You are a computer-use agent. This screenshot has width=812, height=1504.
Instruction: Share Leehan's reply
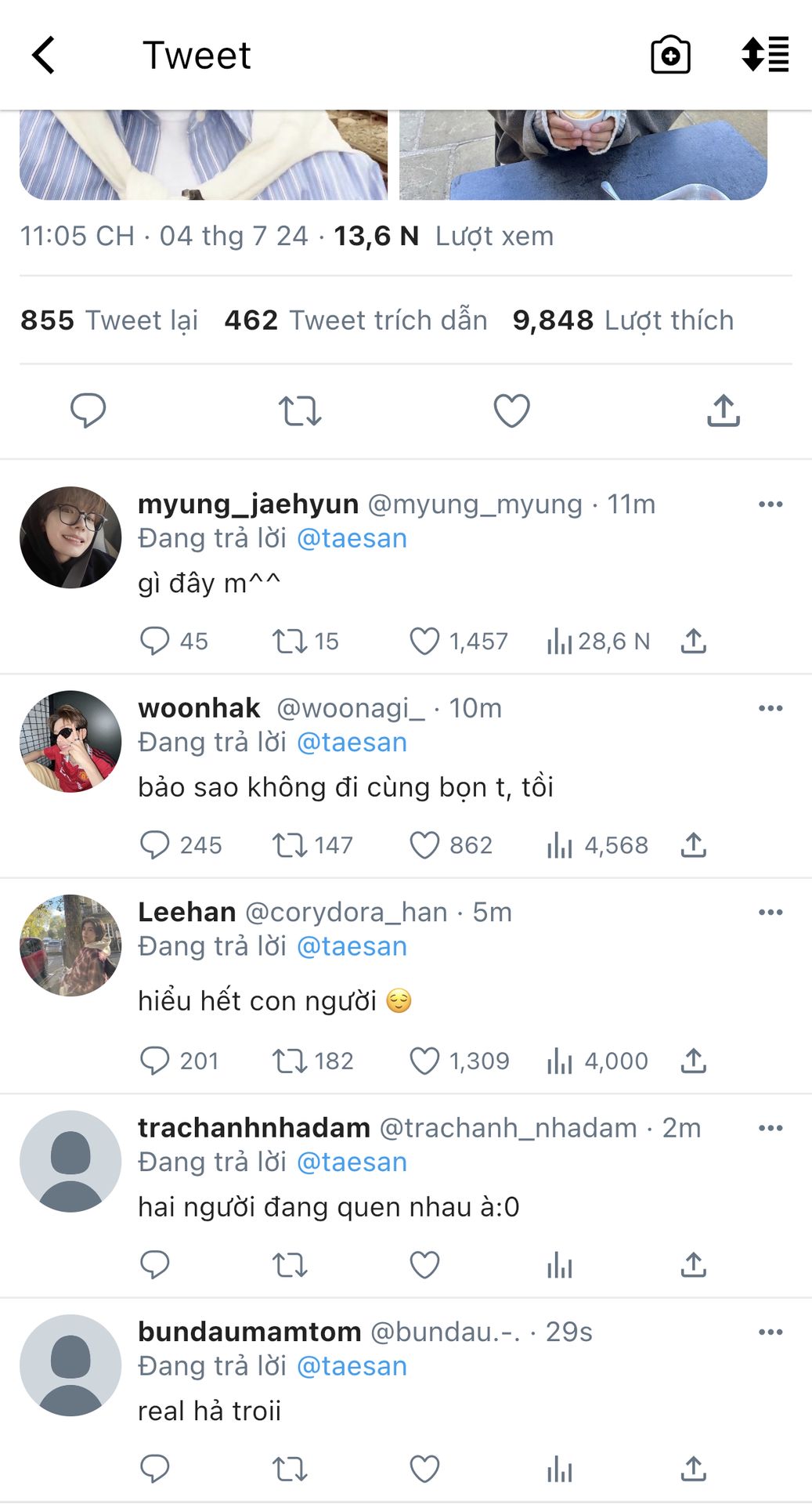pyautogui.click(x=693, y=1061)
